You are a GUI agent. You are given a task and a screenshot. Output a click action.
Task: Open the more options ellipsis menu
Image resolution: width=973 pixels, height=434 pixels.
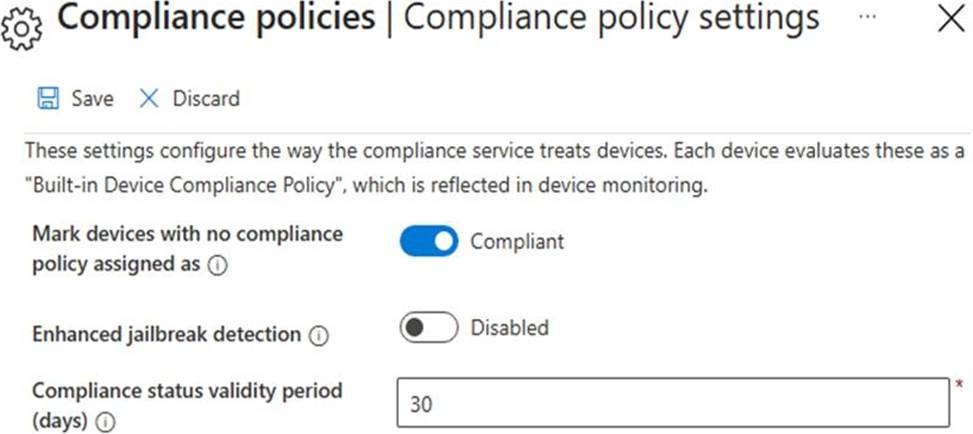pyautogui.click(x=867, y=19)
